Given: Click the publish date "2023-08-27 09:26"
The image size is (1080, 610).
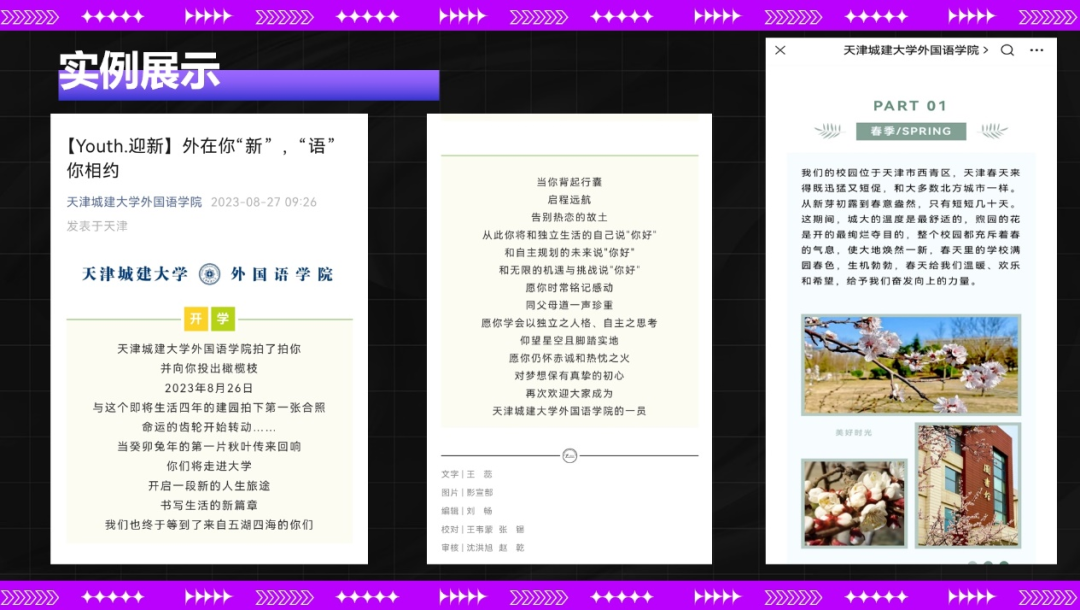Looking at the screenshot, I should 264,202.
